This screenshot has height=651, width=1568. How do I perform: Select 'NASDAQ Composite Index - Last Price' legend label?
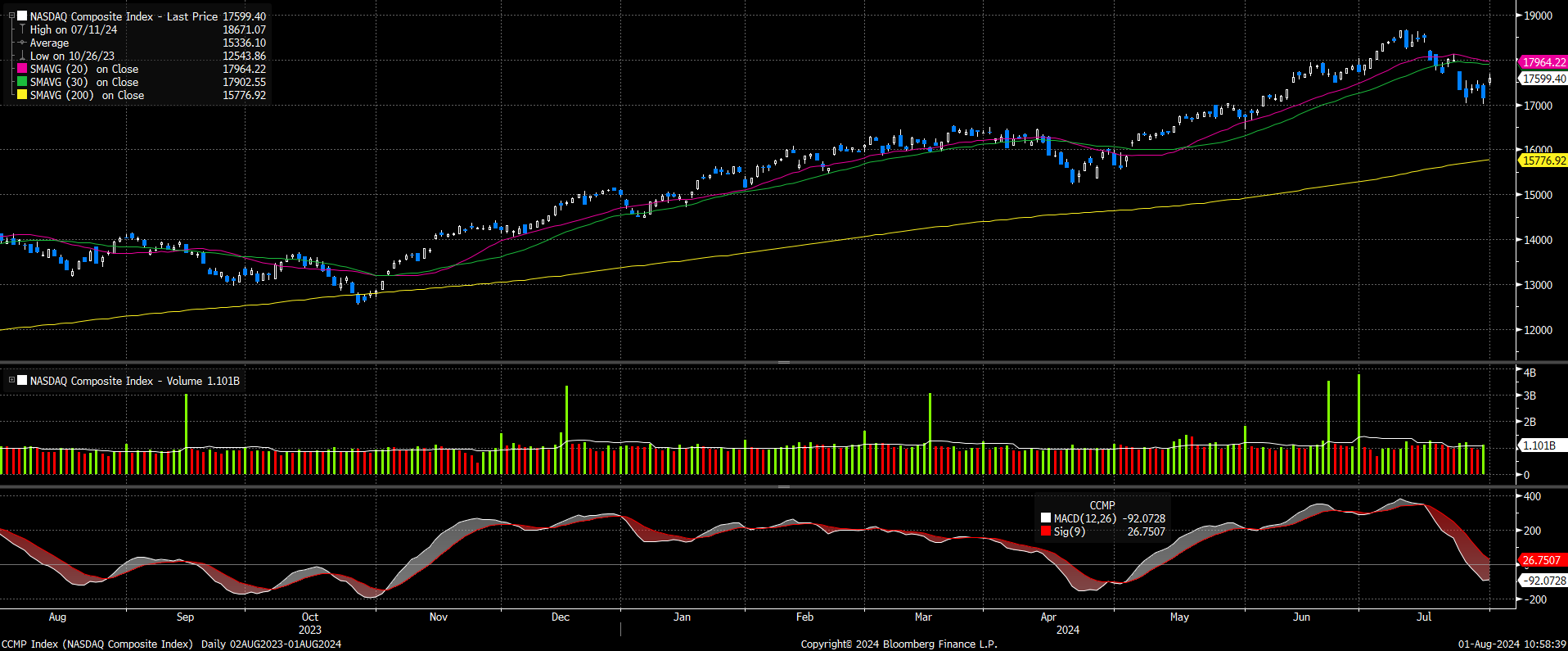tap(124, 16)
